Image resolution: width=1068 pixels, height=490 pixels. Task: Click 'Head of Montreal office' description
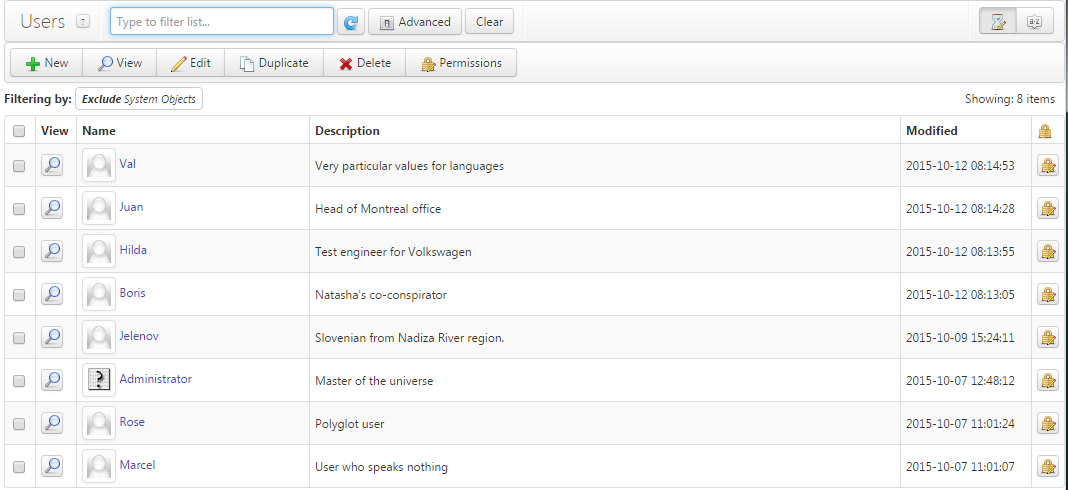click(x=378, y=209)
